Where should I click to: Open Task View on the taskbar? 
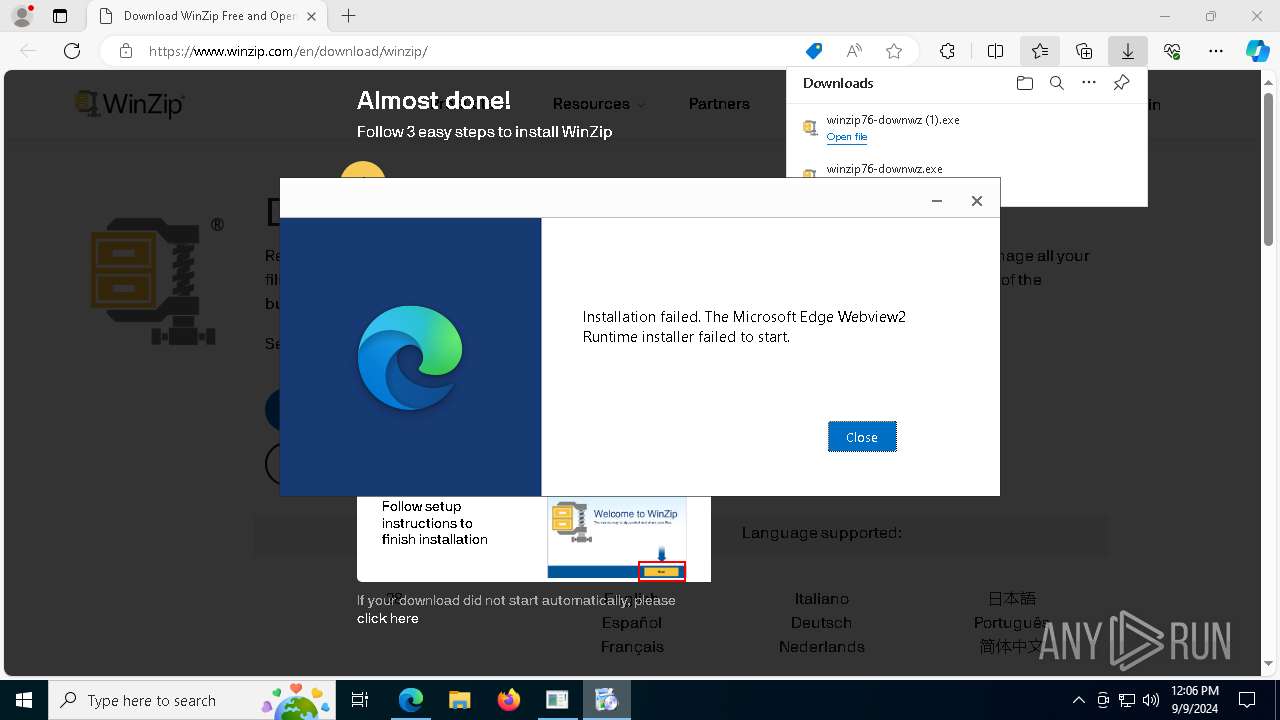point(361,700)
